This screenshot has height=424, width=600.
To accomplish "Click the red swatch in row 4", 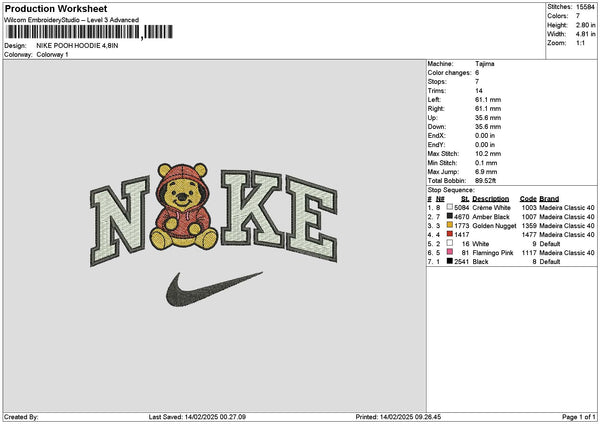I will tap(450, 234).
